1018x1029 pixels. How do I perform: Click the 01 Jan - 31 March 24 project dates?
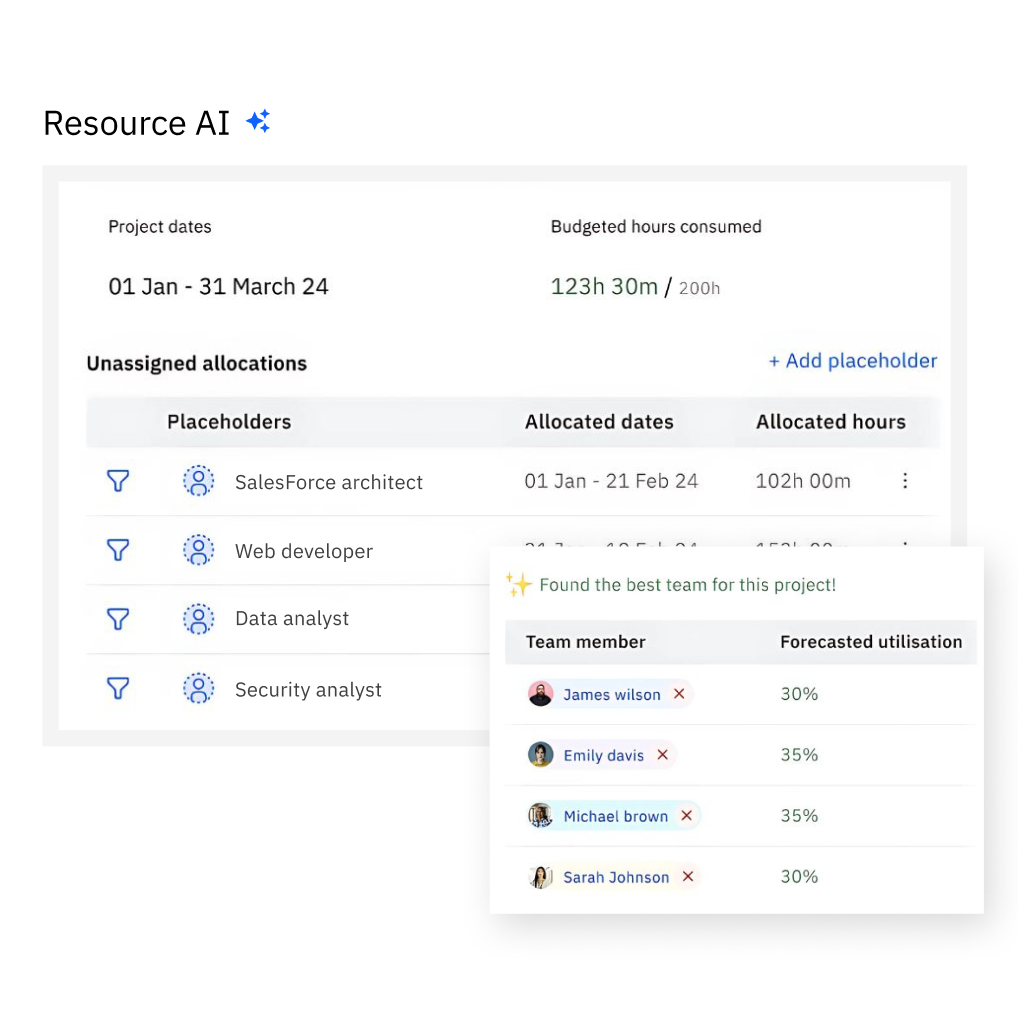(219, 287)
